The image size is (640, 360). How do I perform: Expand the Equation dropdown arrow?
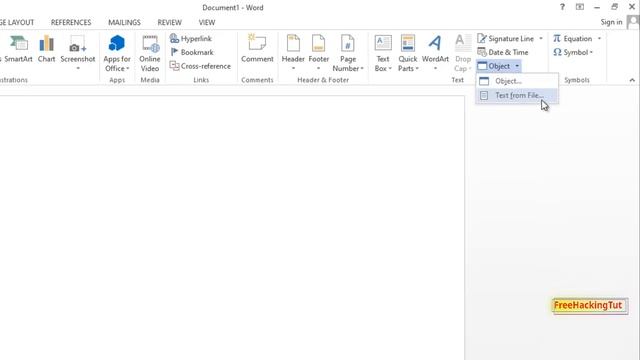pyautogui.click(x=600, y=38)
